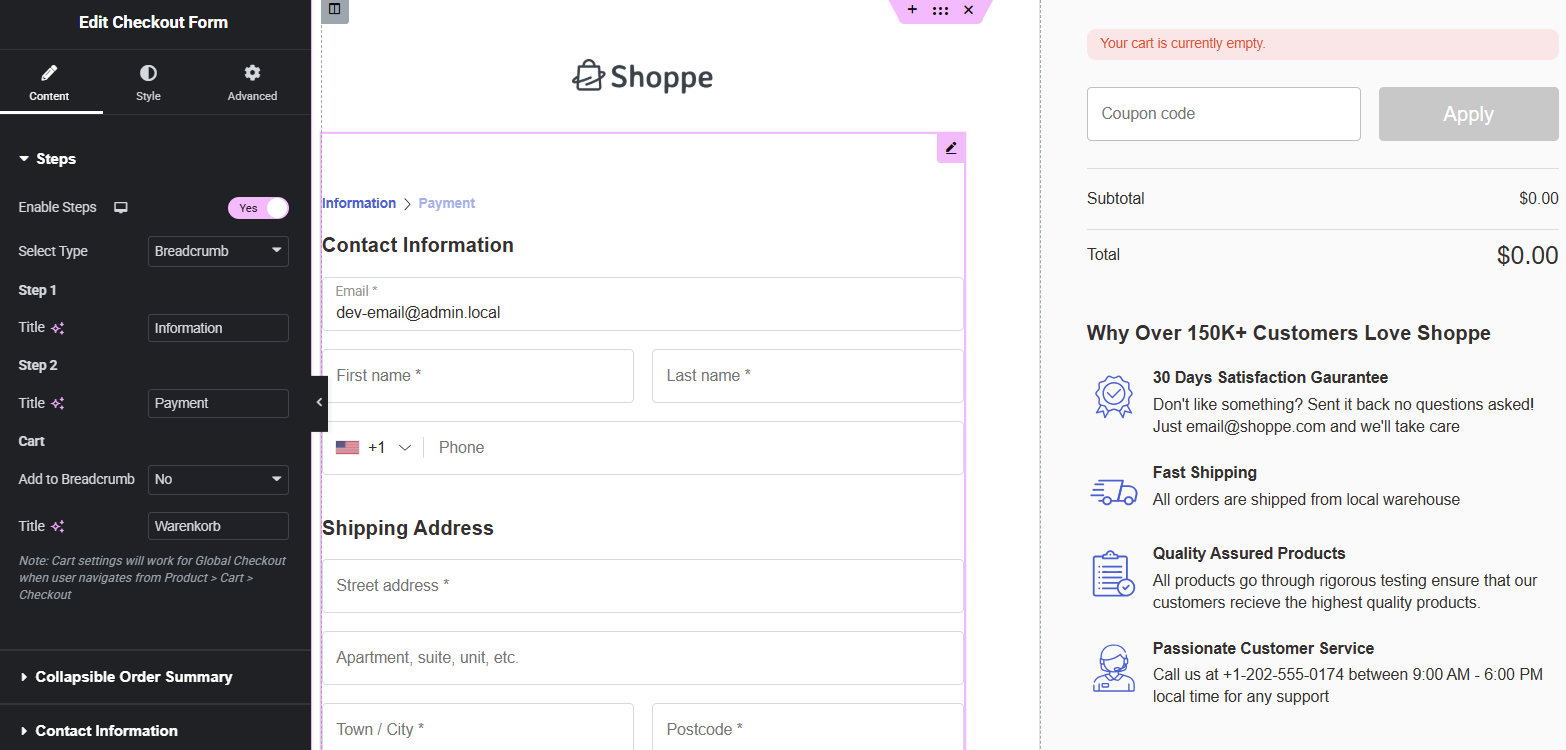
Task: Go to the Payment breadcrumb step
Action: (x=447, y=203)
